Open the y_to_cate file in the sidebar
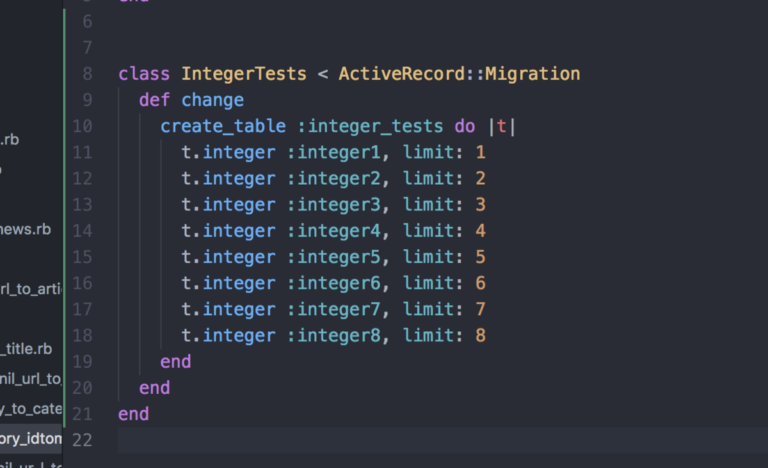Viewport: 768px width, 468px height. 31,409
